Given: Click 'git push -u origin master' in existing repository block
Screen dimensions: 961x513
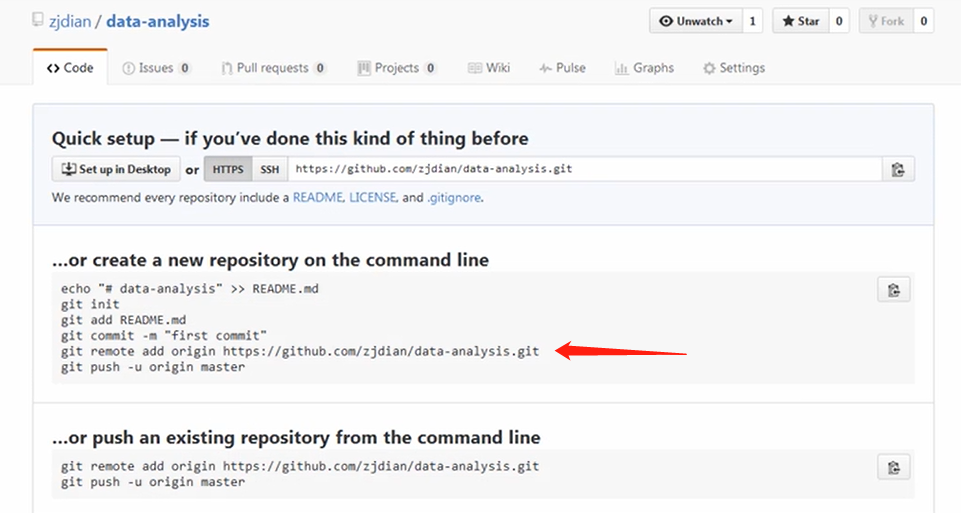Looking at the screenshot, I should [x=153, y=482].
